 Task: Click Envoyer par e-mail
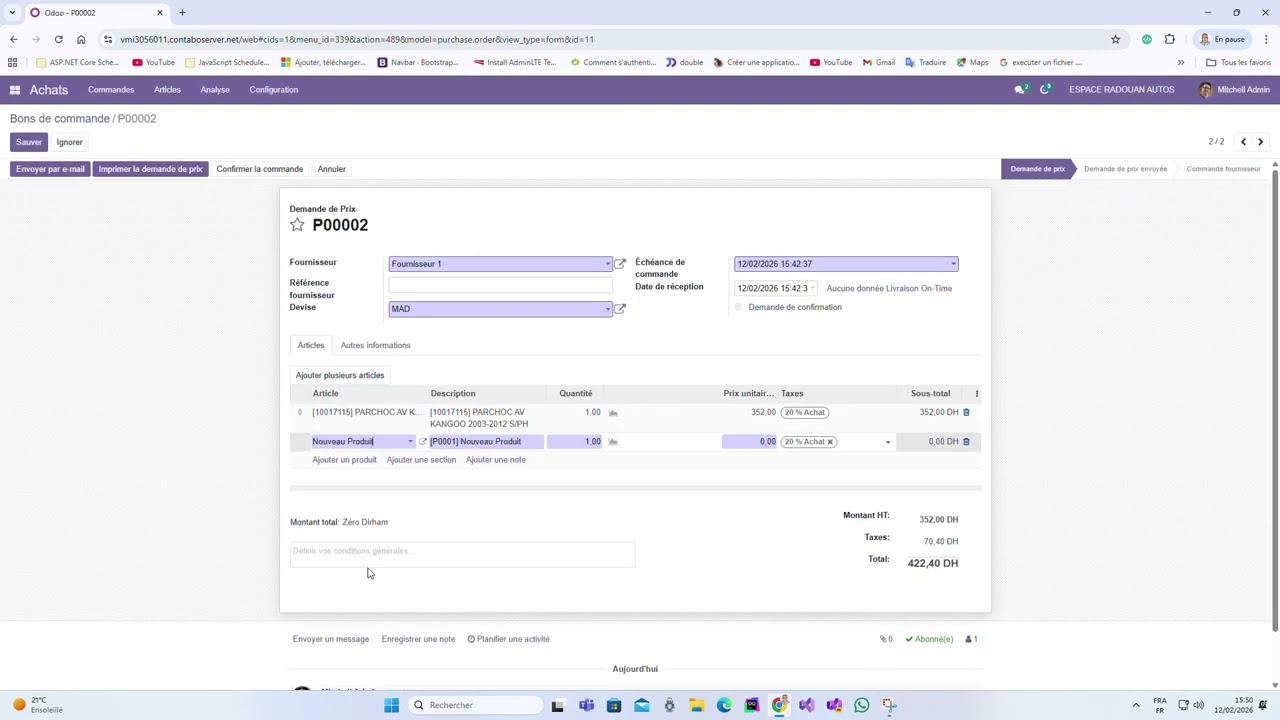coord(50,169)
